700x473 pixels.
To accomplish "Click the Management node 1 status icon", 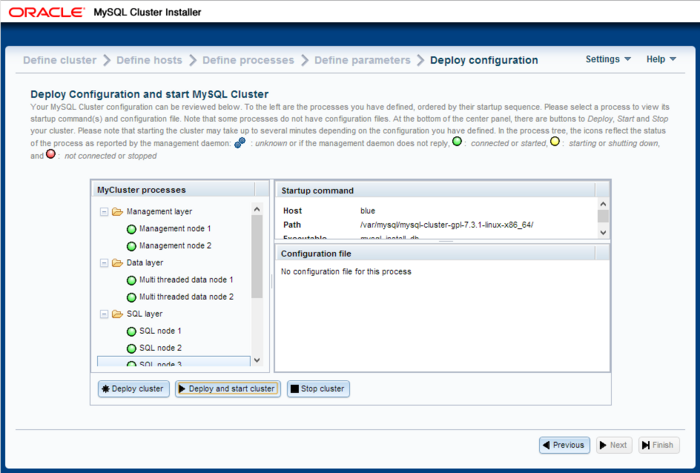I will [131, 229].
